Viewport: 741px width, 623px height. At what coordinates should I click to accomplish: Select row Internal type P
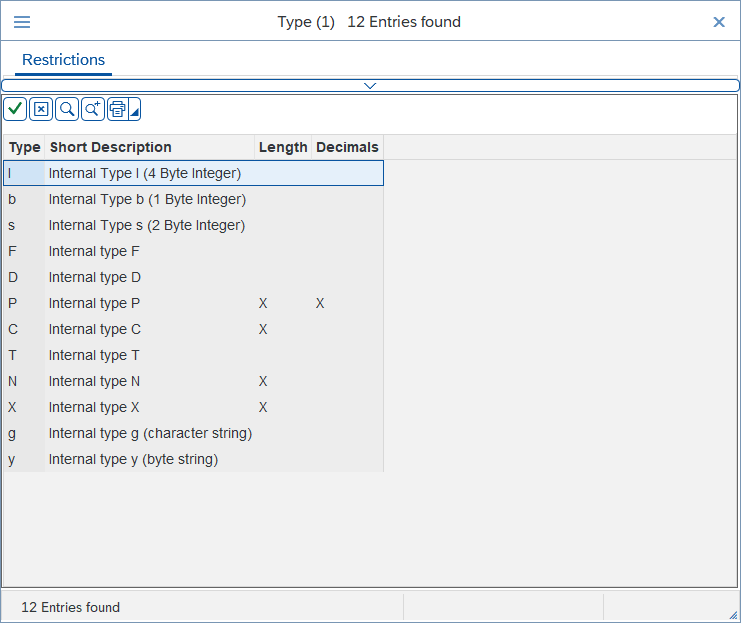(x=194, y=303)
